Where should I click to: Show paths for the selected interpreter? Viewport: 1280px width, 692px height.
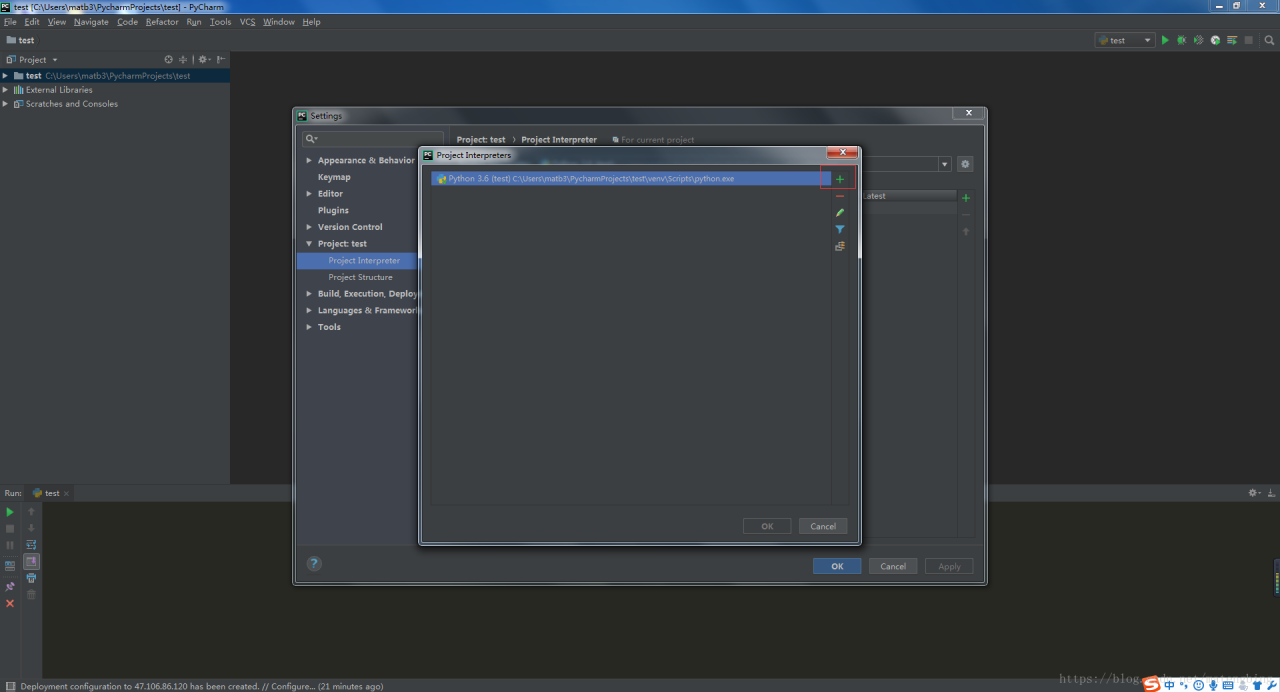tap(839, 247)
